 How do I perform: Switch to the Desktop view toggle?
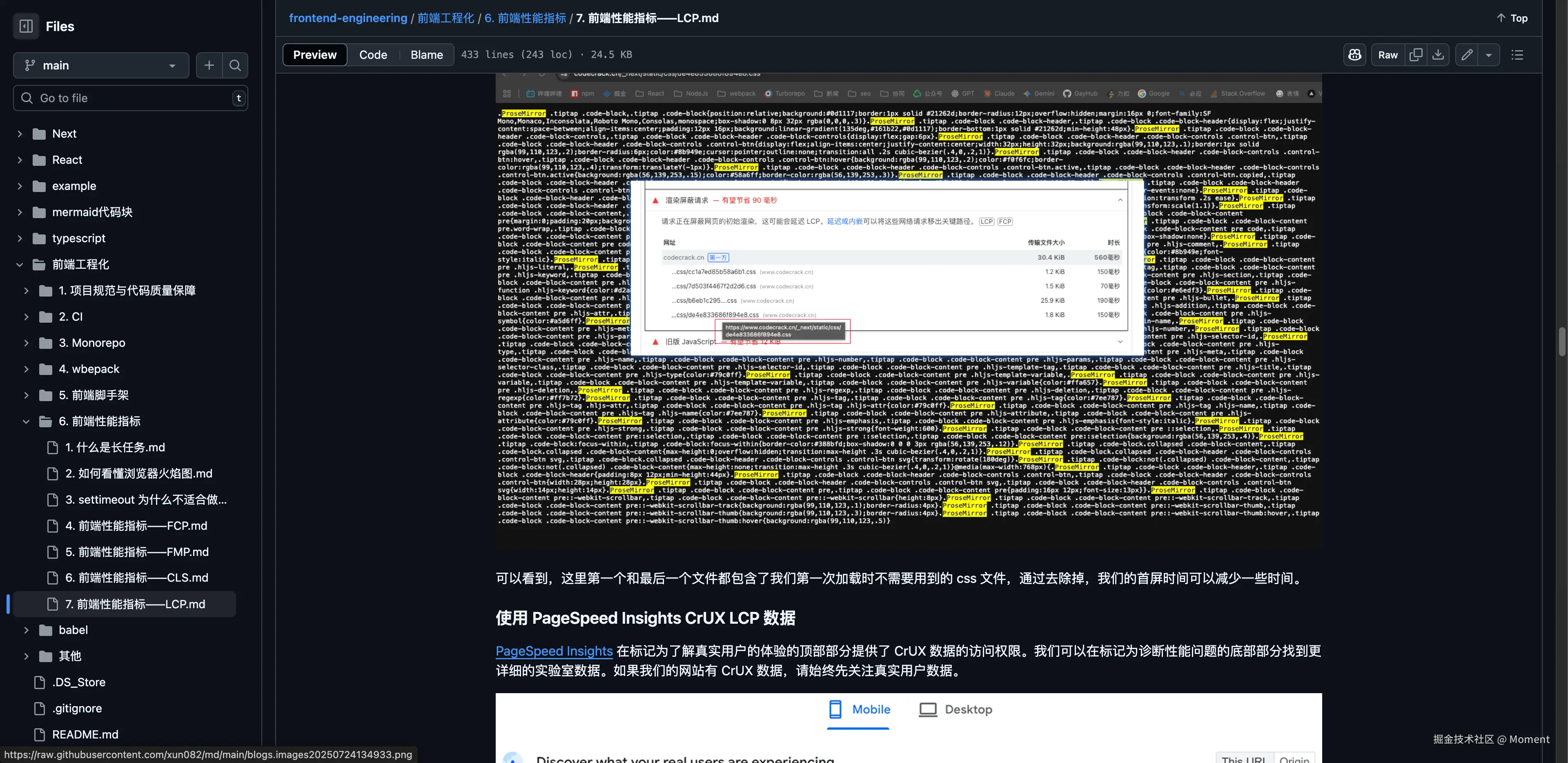click(955, 709)
